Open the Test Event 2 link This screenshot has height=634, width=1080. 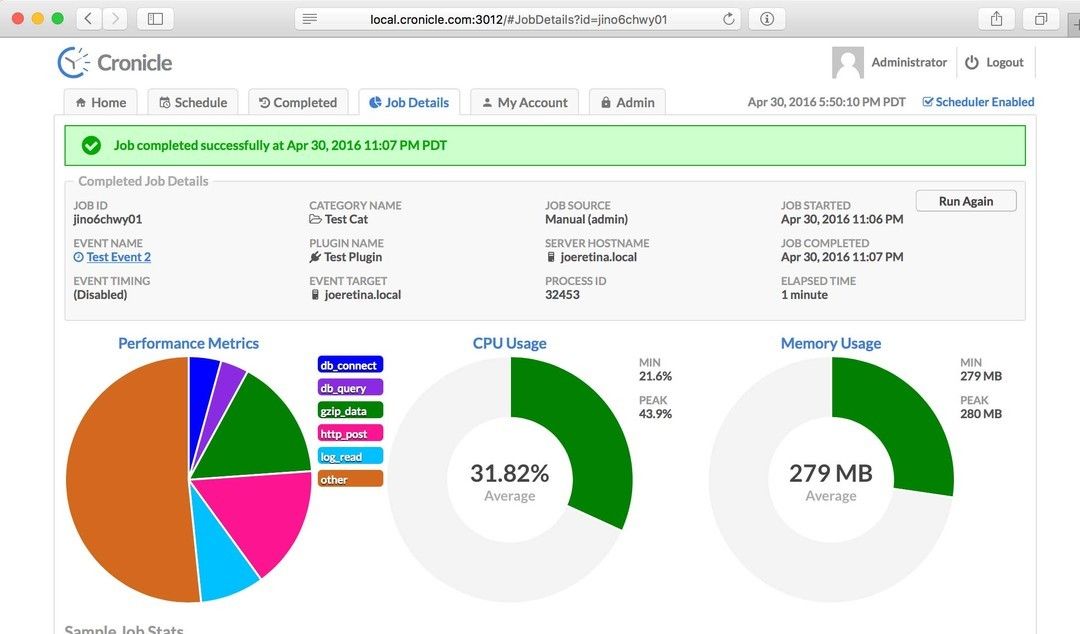[x=118, y=257]
